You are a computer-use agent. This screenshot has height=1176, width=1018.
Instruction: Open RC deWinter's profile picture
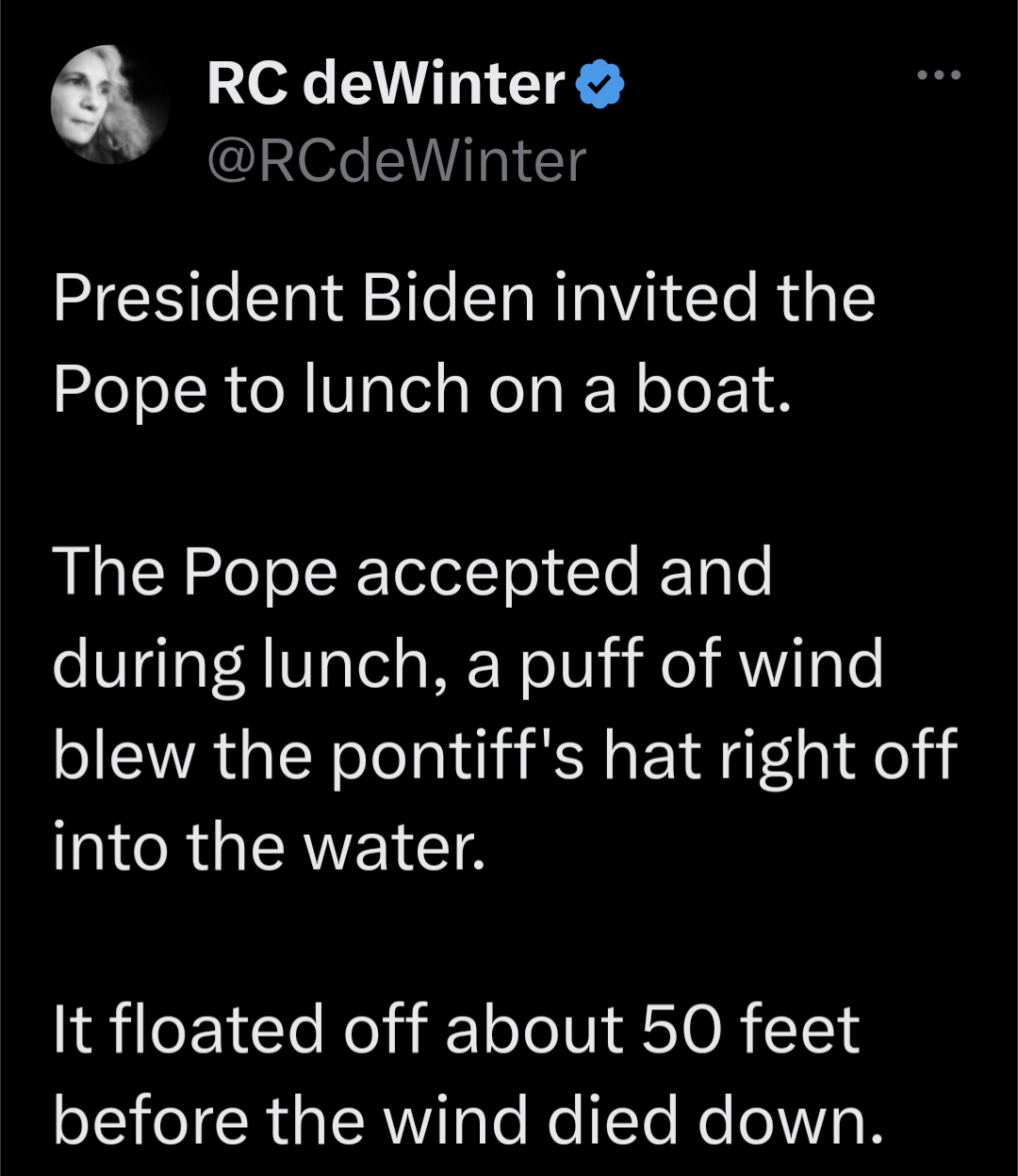coord(110,105)
